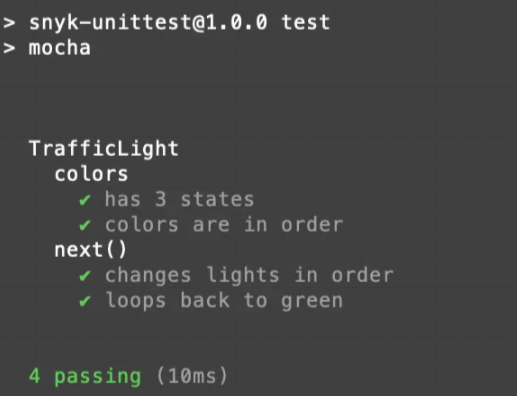This screenshot has height=396, width=517.
Task: Click the "changes lights in order" test line
Action: click(249, 275)
